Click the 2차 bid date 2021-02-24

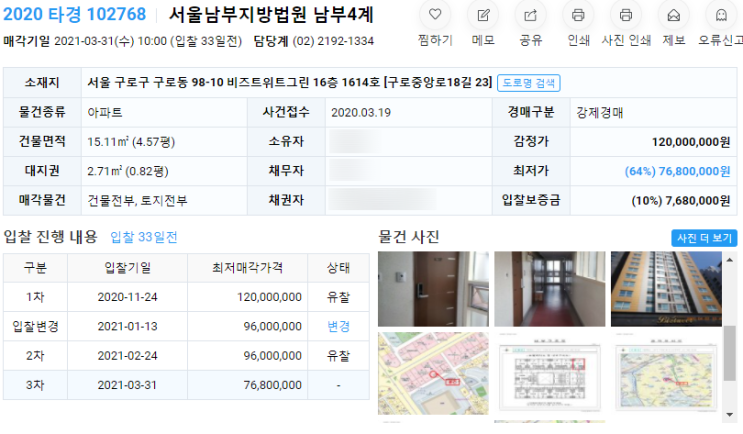pos(127,355)
